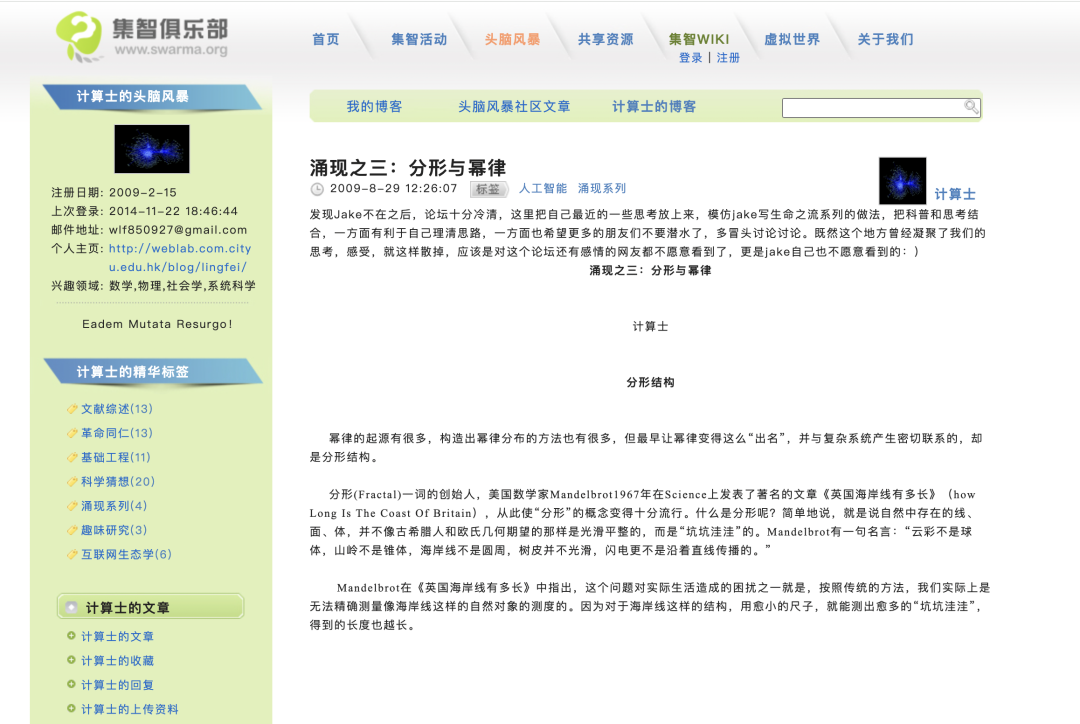Click the 登录 login link

(x=690, y=58)
